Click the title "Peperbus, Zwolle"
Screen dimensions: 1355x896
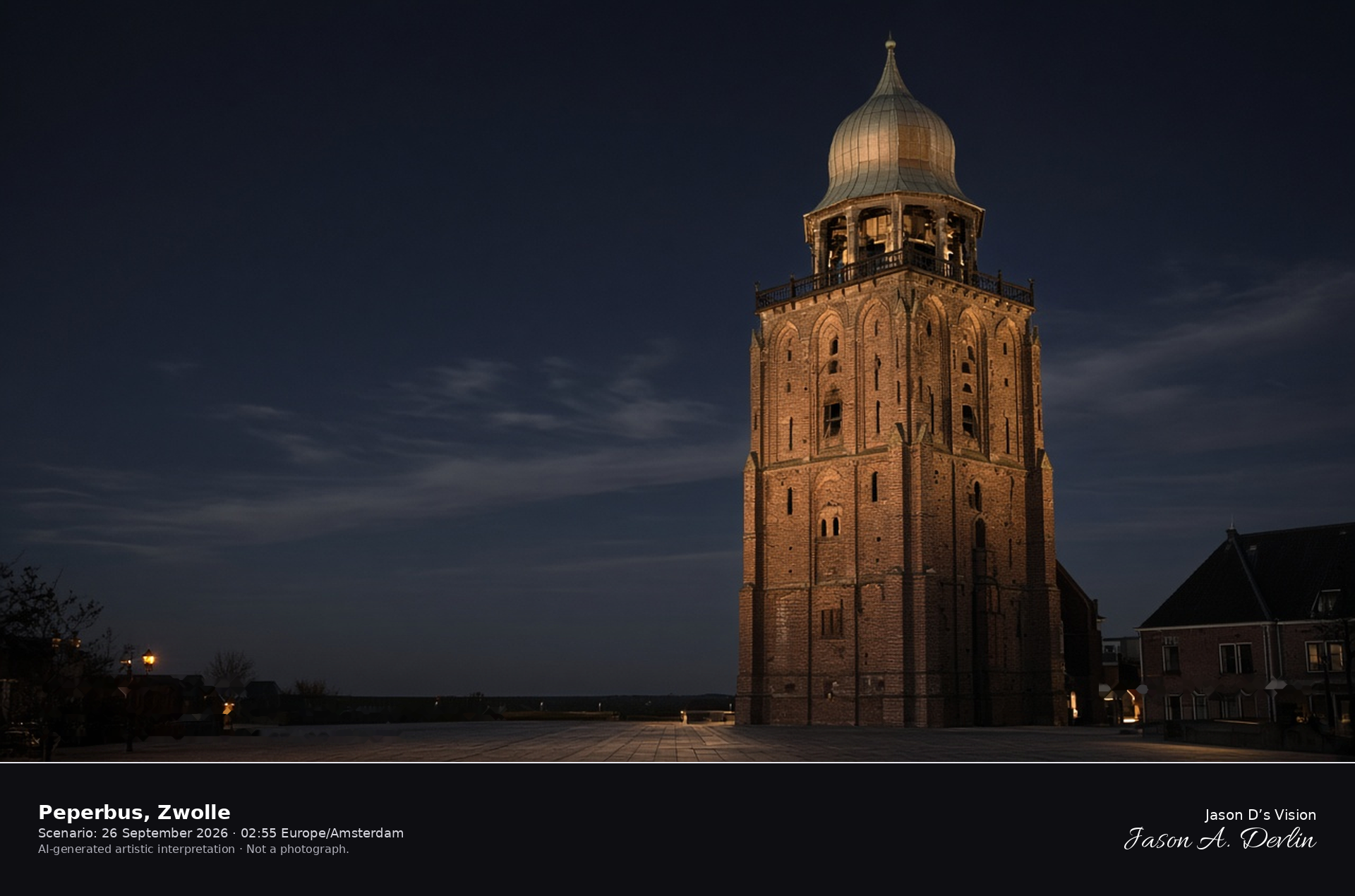coord(134,812)
